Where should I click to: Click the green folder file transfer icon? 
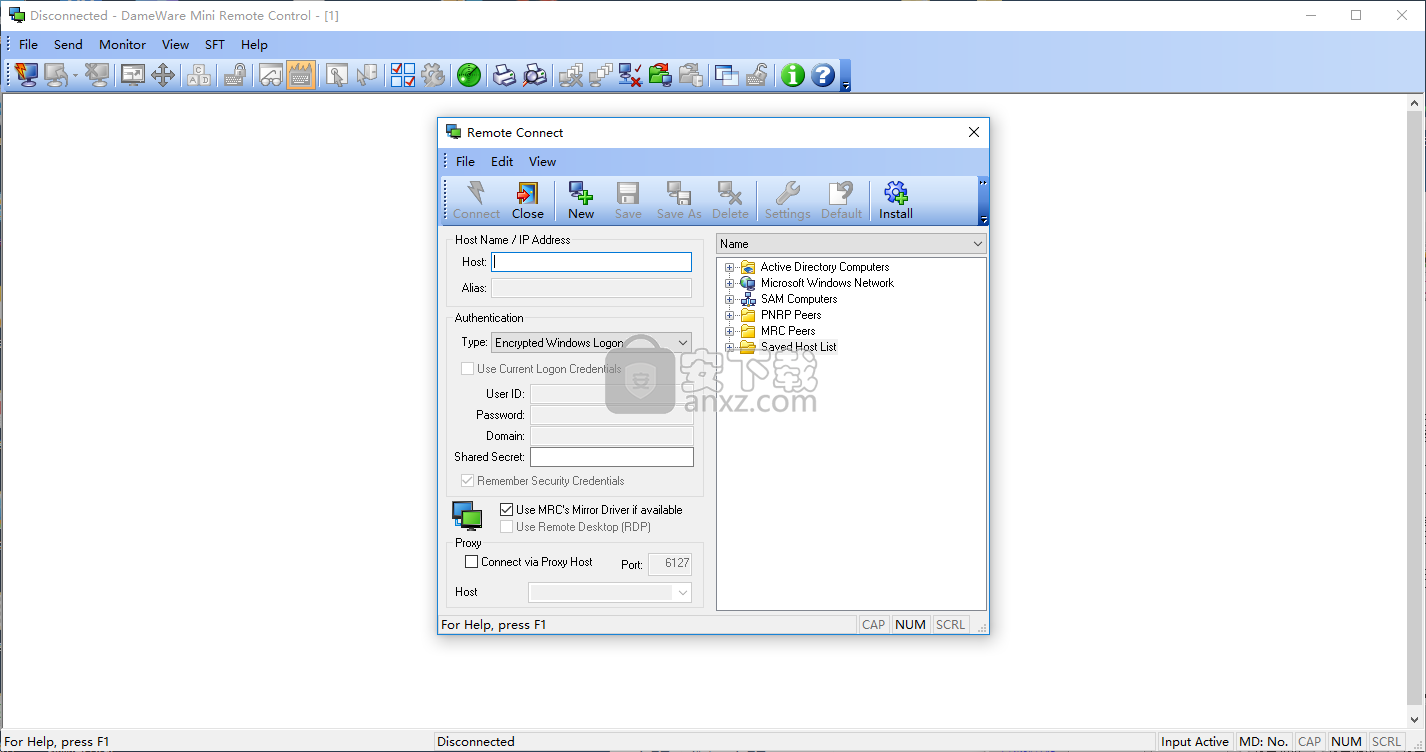[x=660, y=75]
